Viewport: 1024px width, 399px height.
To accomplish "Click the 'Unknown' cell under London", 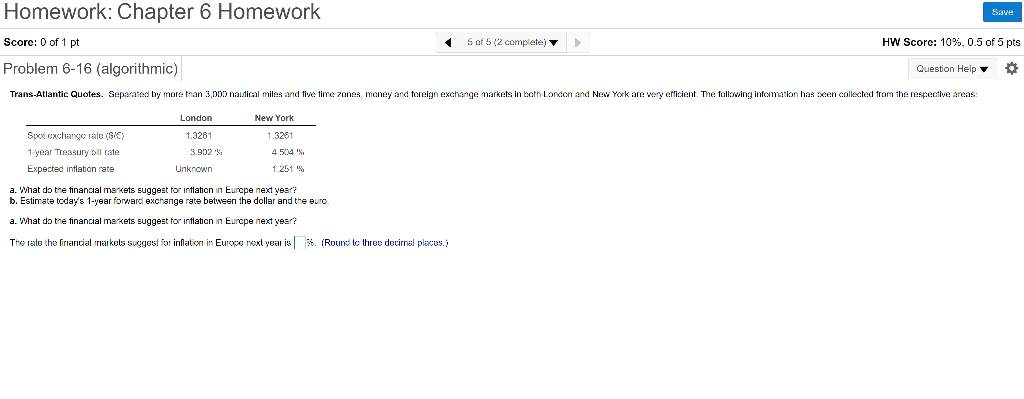I will tap(194, 168).
